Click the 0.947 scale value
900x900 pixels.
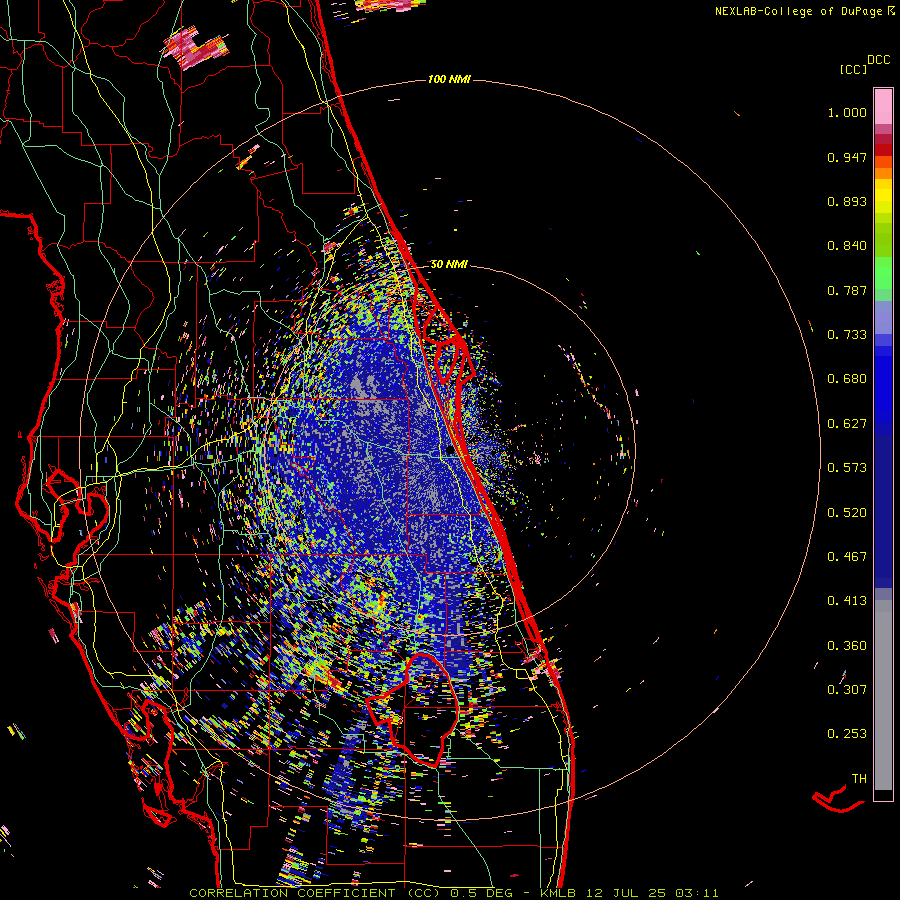847,157
